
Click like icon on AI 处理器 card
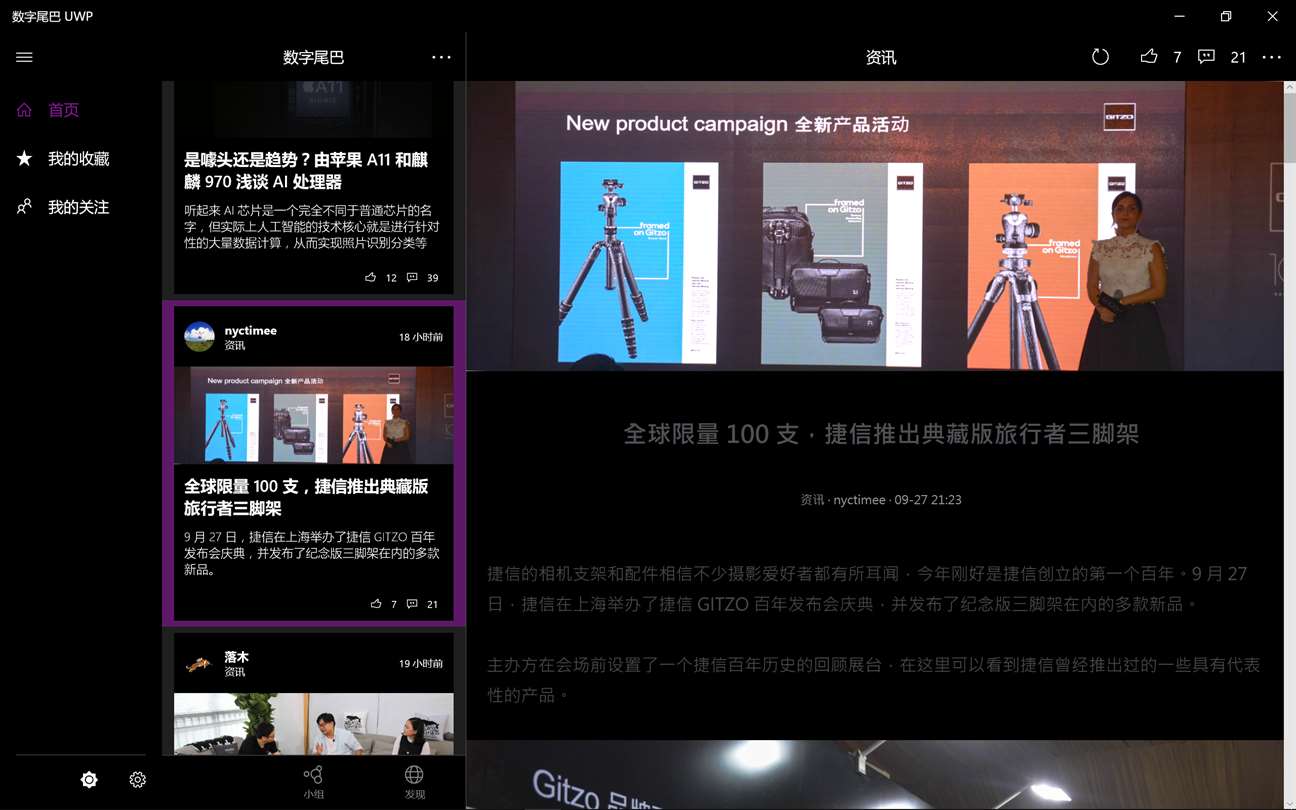pos(371,277)
